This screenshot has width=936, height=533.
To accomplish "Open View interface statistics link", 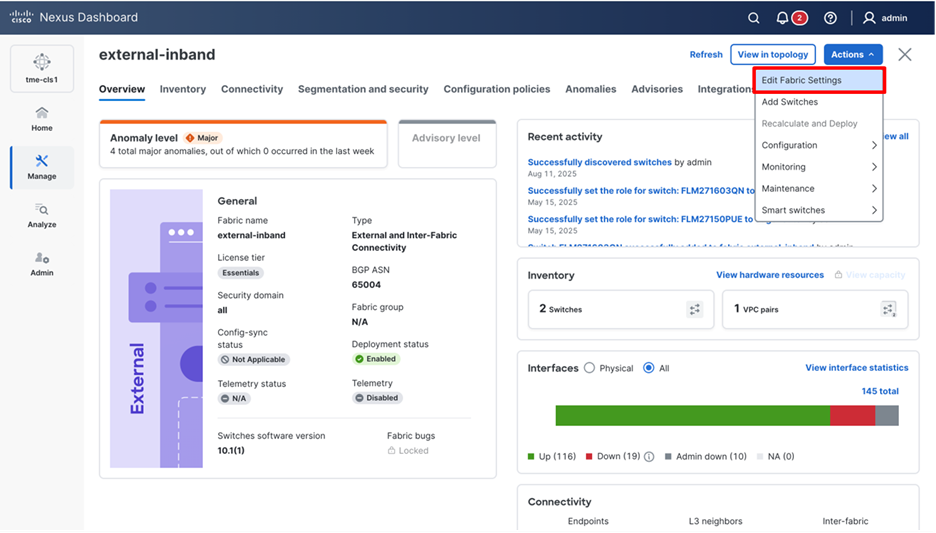I will click(x=857, y=368).
